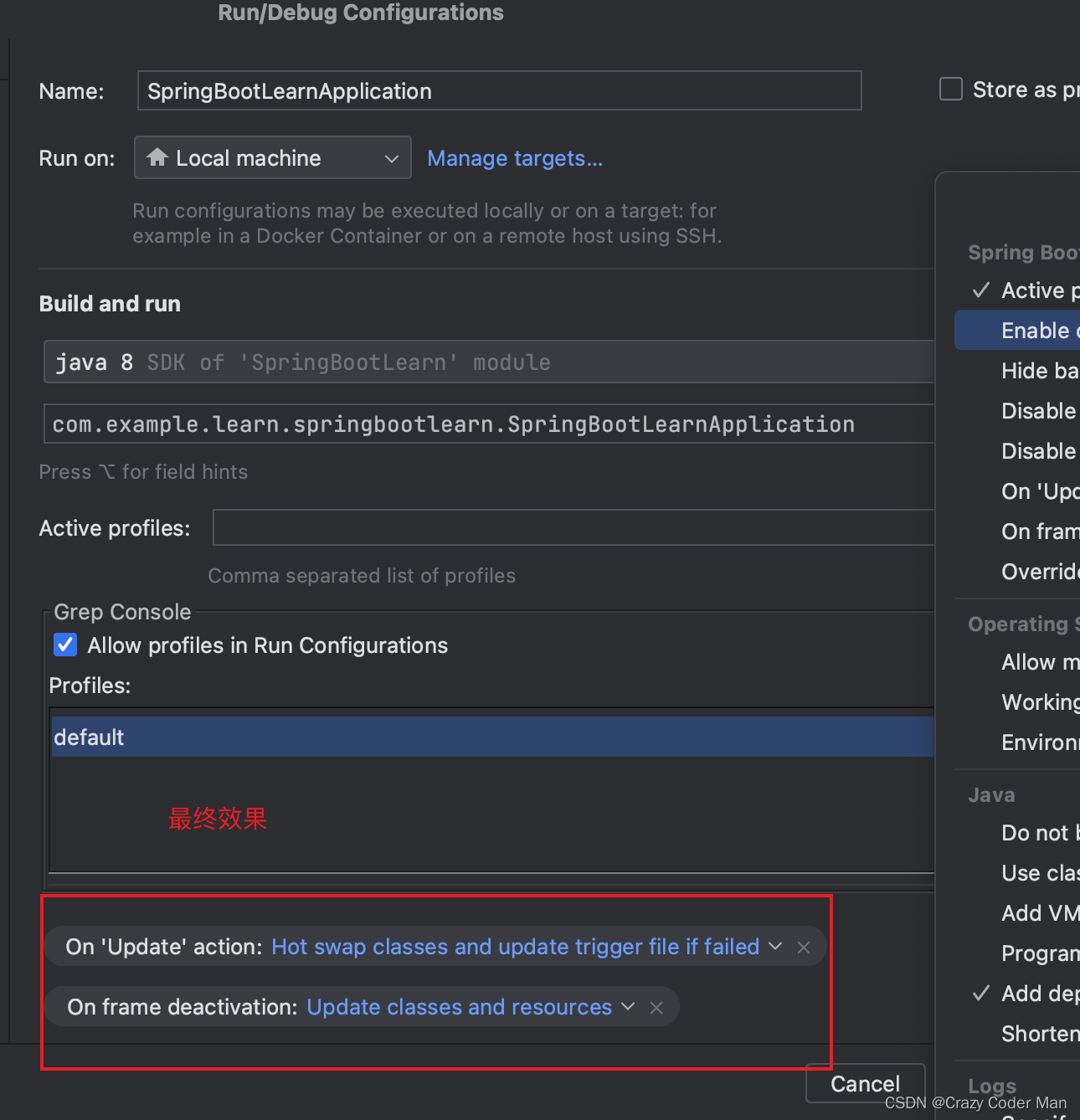
Task: Select the highlighted 'Enable' option in Spring Boot
Action: [1036, 330]
